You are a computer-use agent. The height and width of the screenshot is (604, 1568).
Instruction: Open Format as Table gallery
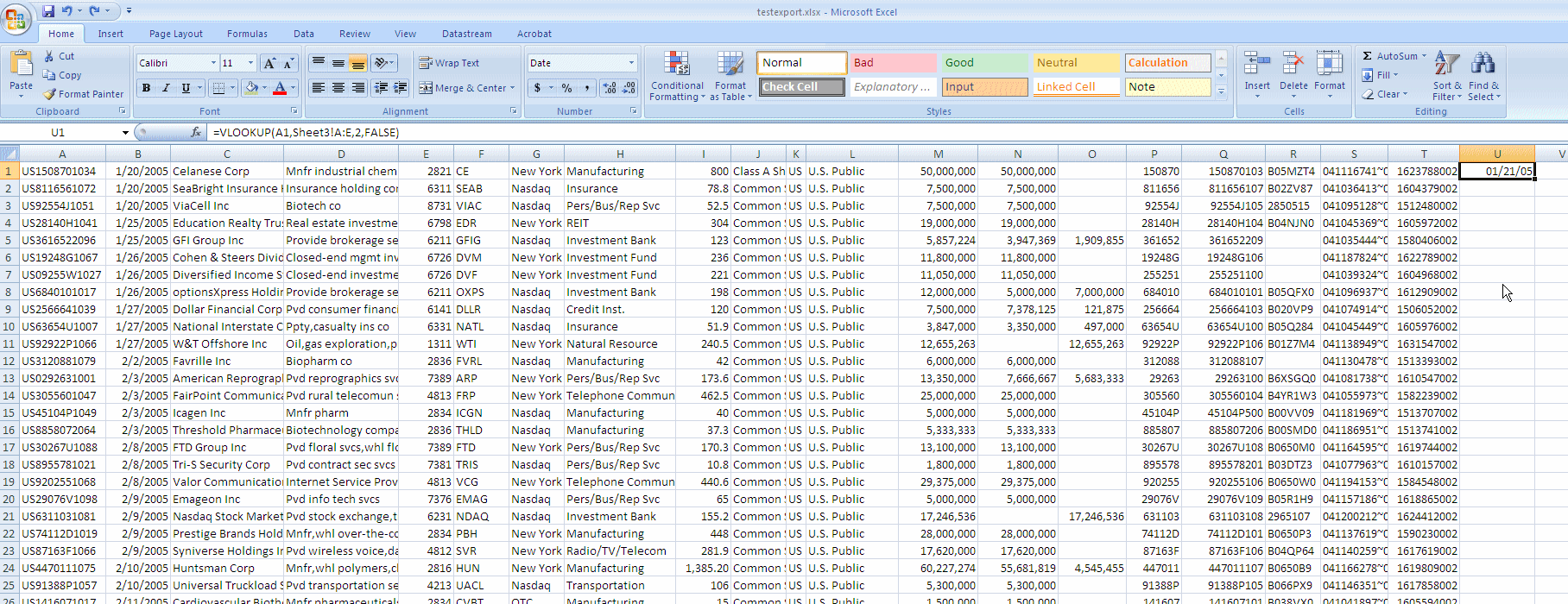730,76
